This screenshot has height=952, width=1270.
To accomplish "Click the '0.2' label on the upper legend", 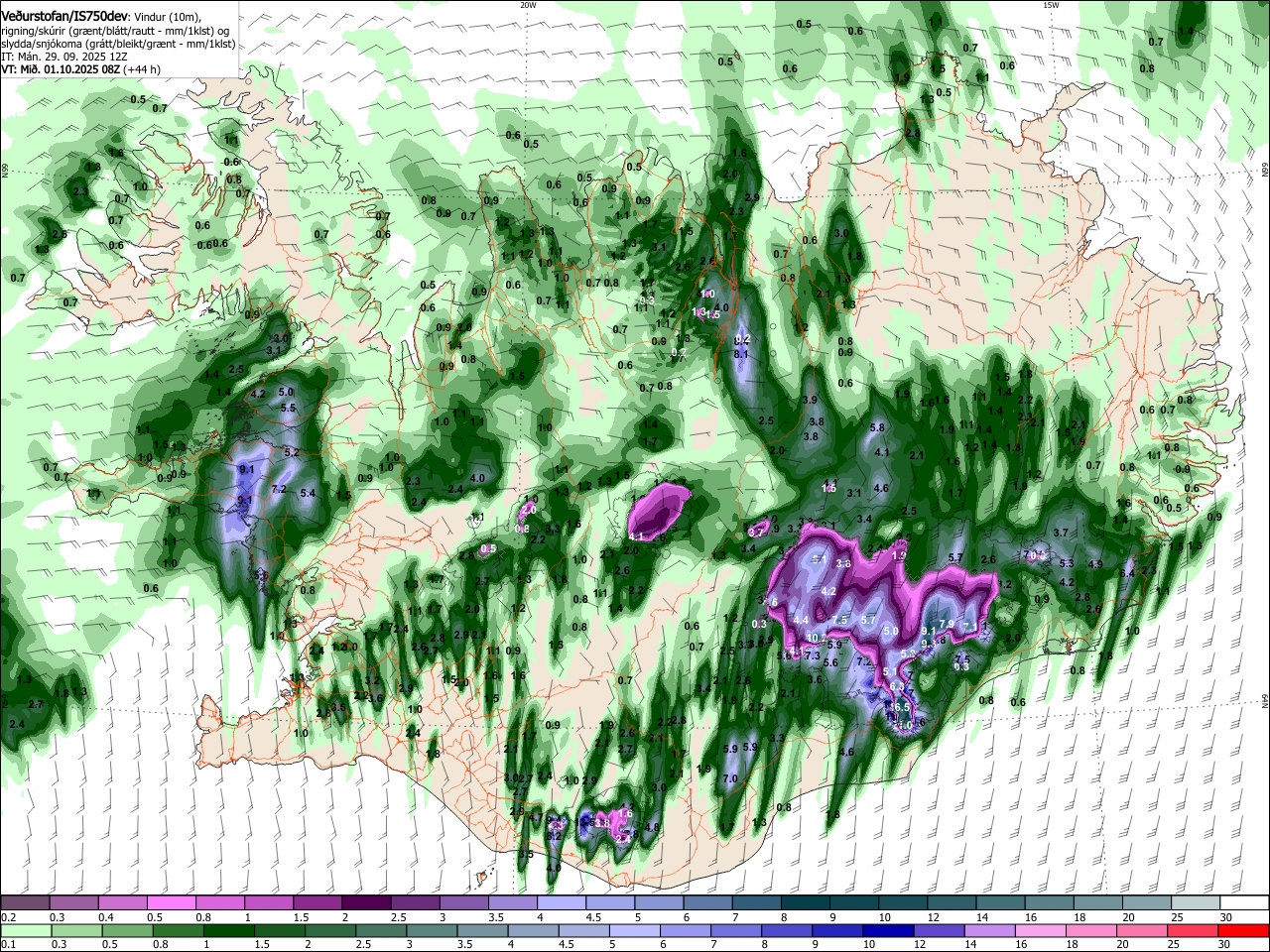I will coord(8,917).
